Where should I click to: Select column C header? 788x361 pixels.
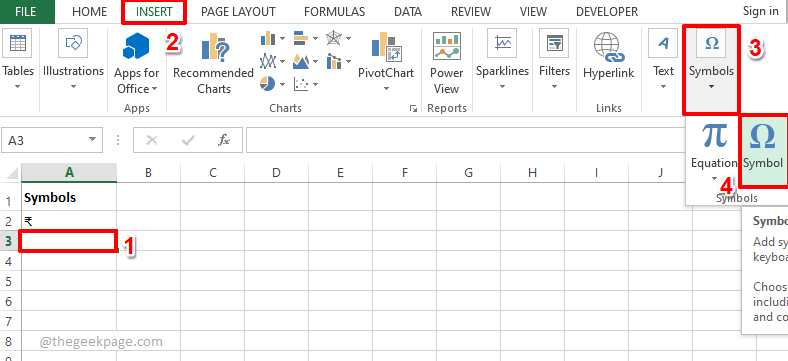click(x=213, y=173)
